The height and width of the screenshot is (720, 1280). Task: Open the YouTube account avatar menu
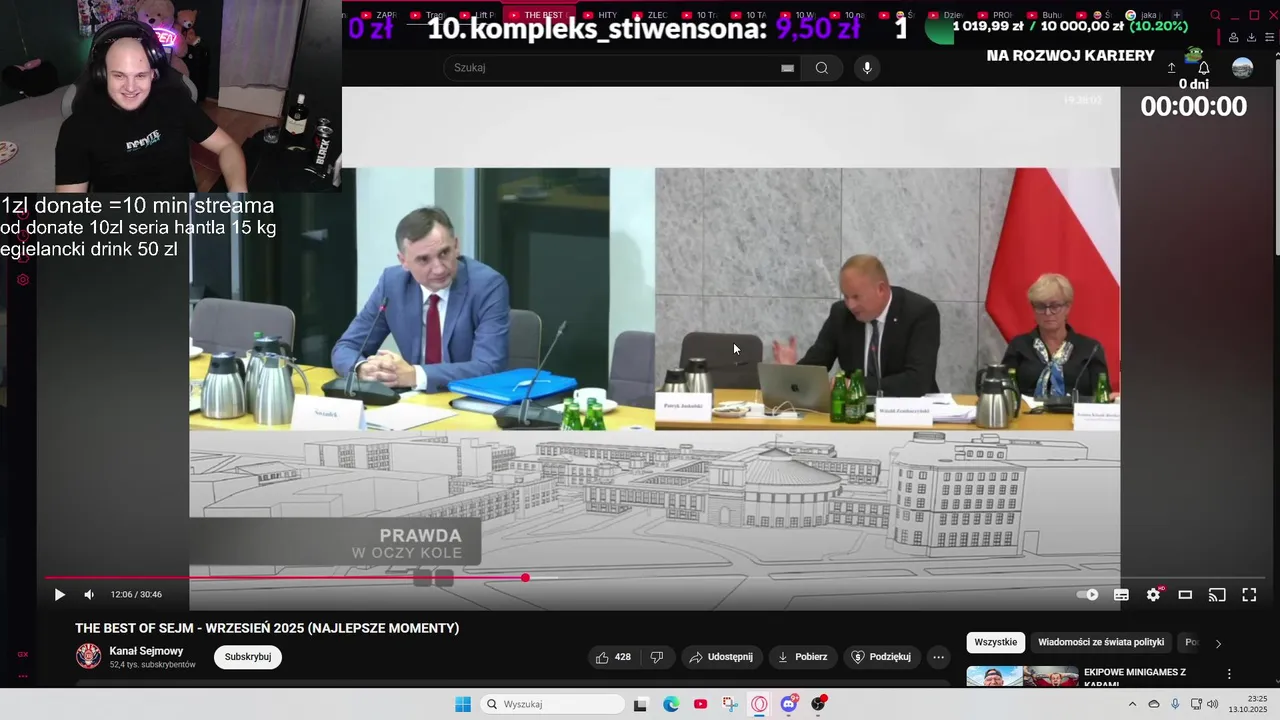tap(1242, 68)
